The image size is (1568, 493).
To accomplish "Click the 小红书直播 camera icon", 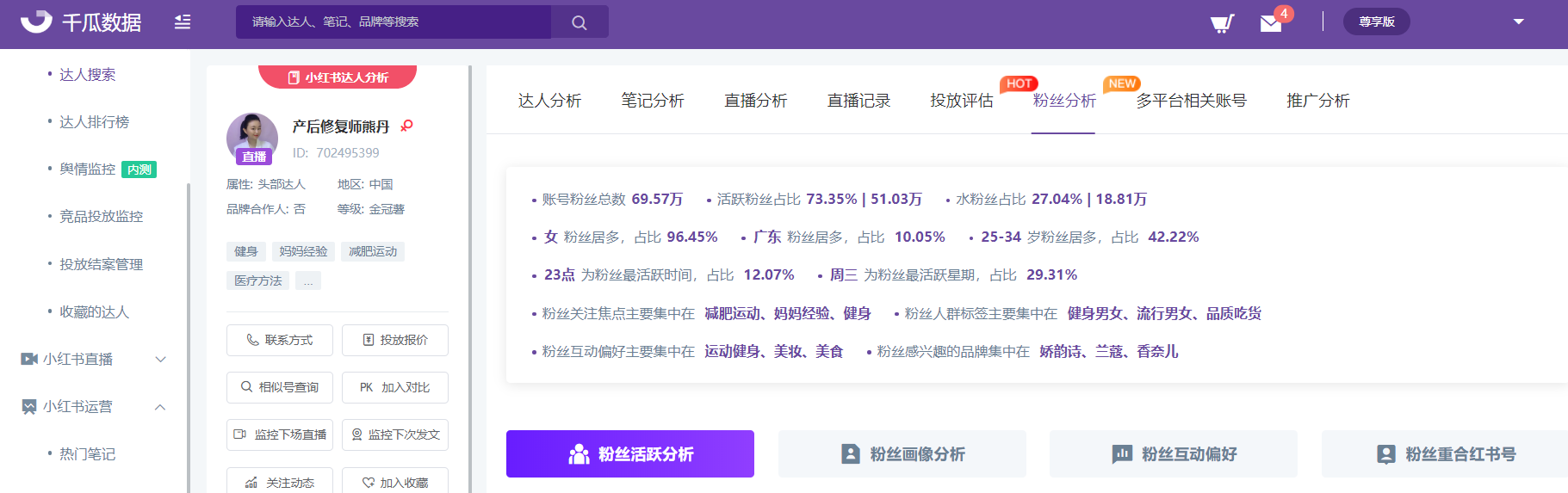I will pos(29,359).
